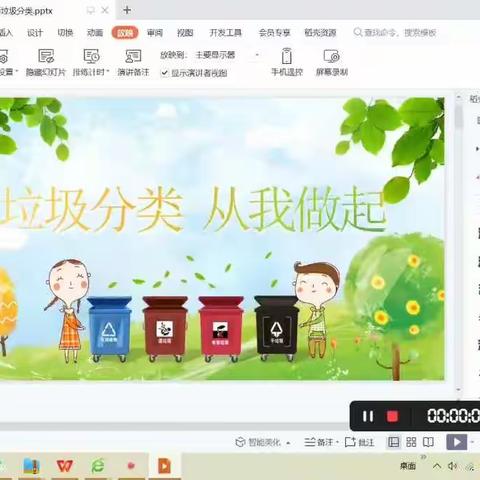Add a new document tab with plus

(x=127, y=10)
